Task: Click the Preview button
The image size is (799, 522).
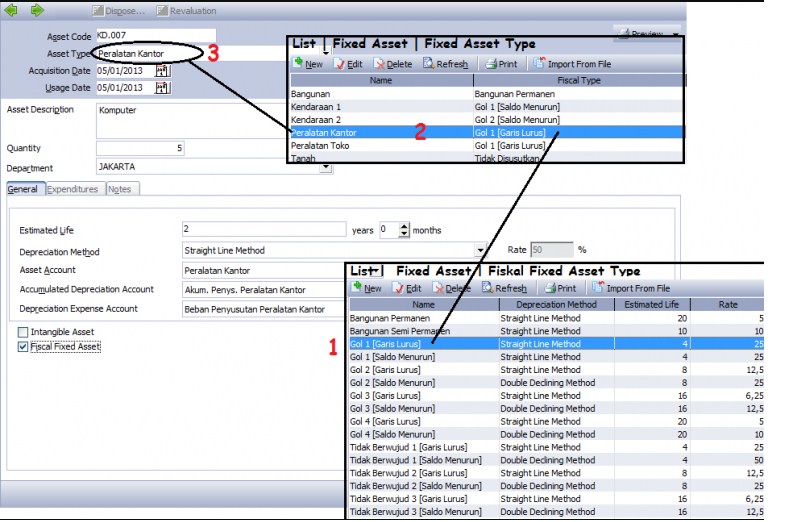Action: pos(646,34)
